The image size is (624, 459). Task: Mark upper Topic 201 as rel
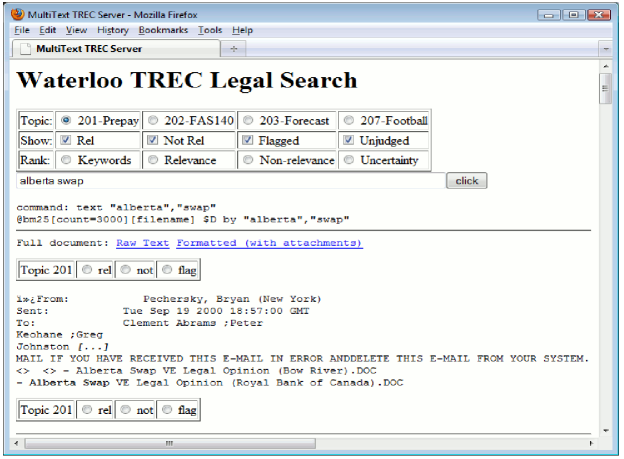[x=87, y=270]
